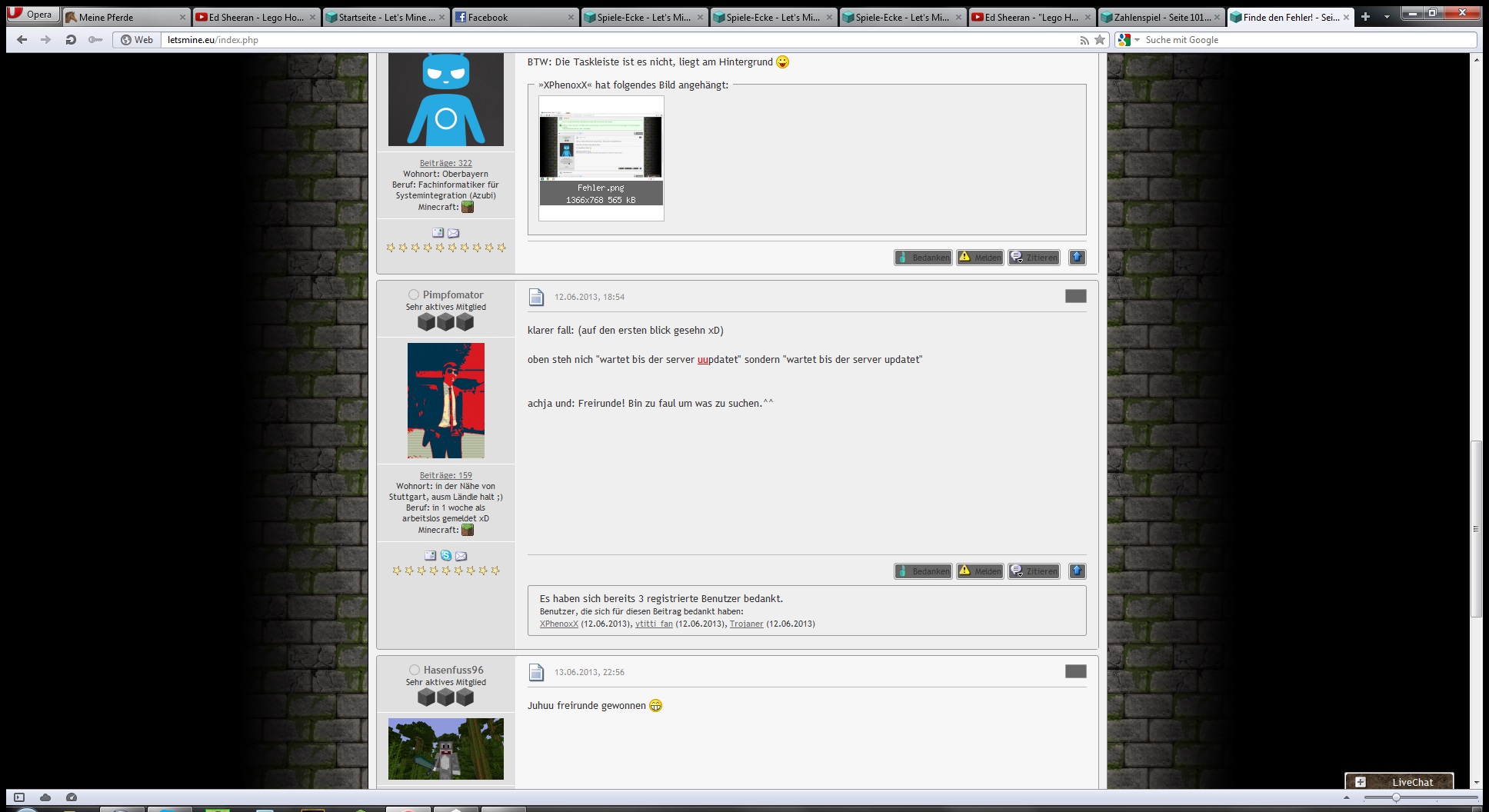This screenshot has height=812, width=1489.
Task: Open the Opera Link cloud icon
Action: point(45,797)
